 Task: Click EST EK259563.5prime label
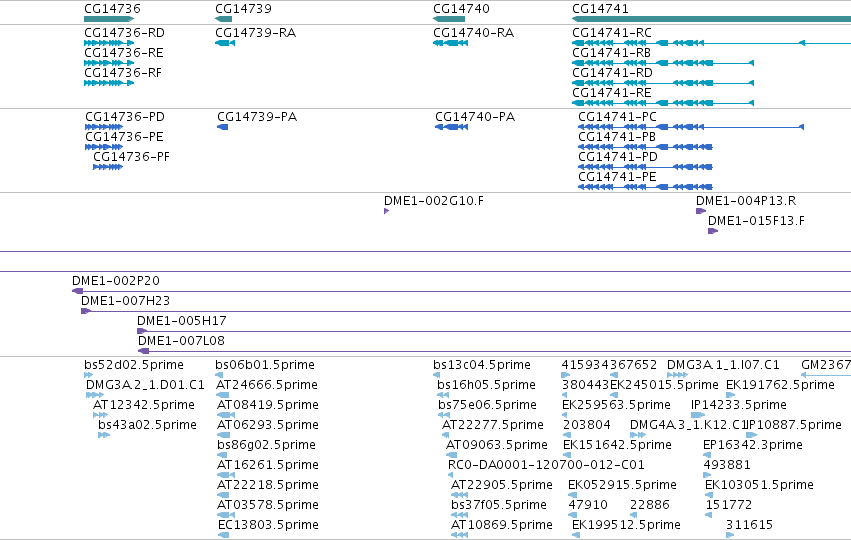point(617,405)
